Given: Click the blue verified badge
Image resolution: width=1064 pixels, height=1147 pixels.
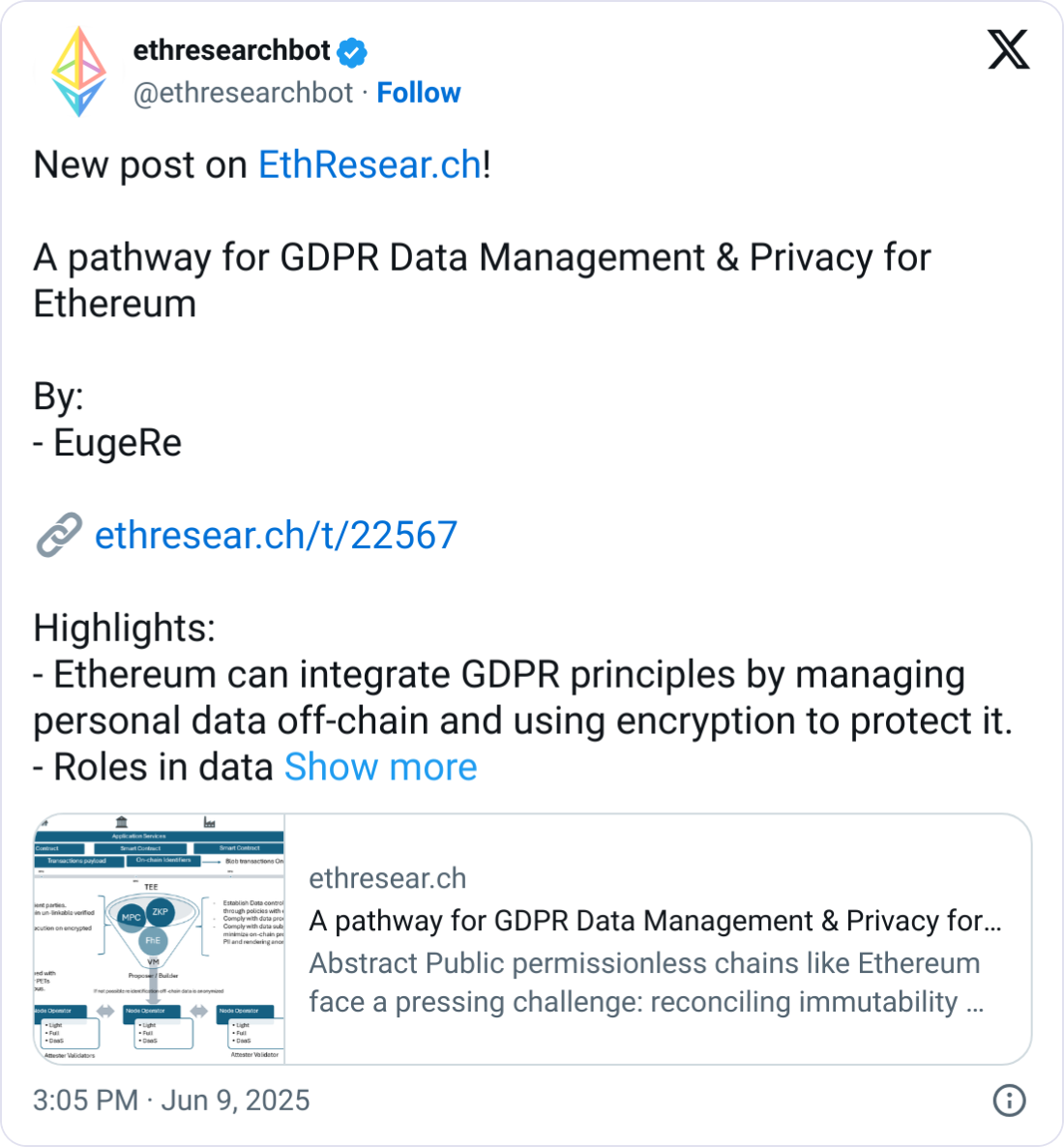Looking at the screenshot, I should point(352,51).
